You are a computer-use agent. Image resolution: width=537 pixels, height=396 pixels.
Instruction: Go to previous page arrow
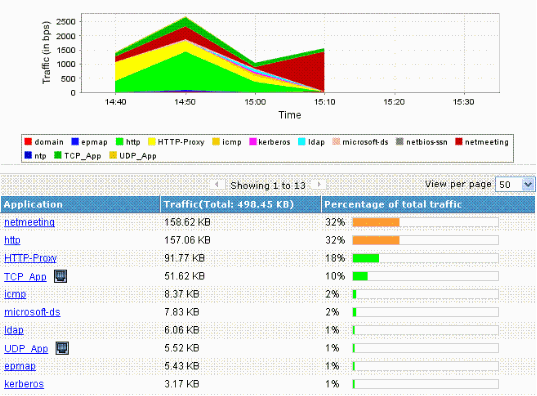(216, 184)
